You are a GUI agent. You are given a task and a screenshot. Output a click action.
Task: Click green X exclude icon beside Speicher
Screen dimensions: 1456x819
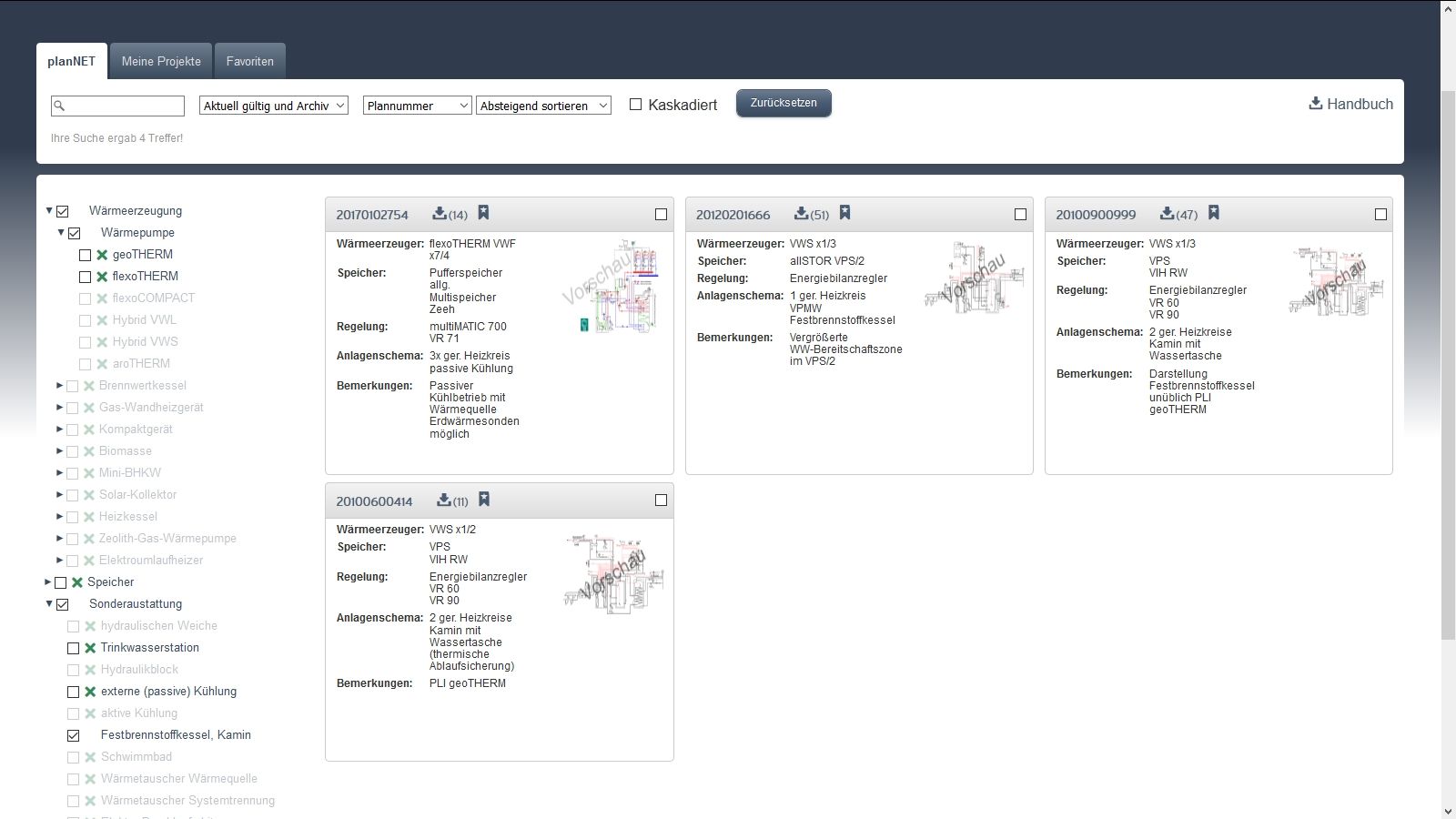[x=77, y=582]
